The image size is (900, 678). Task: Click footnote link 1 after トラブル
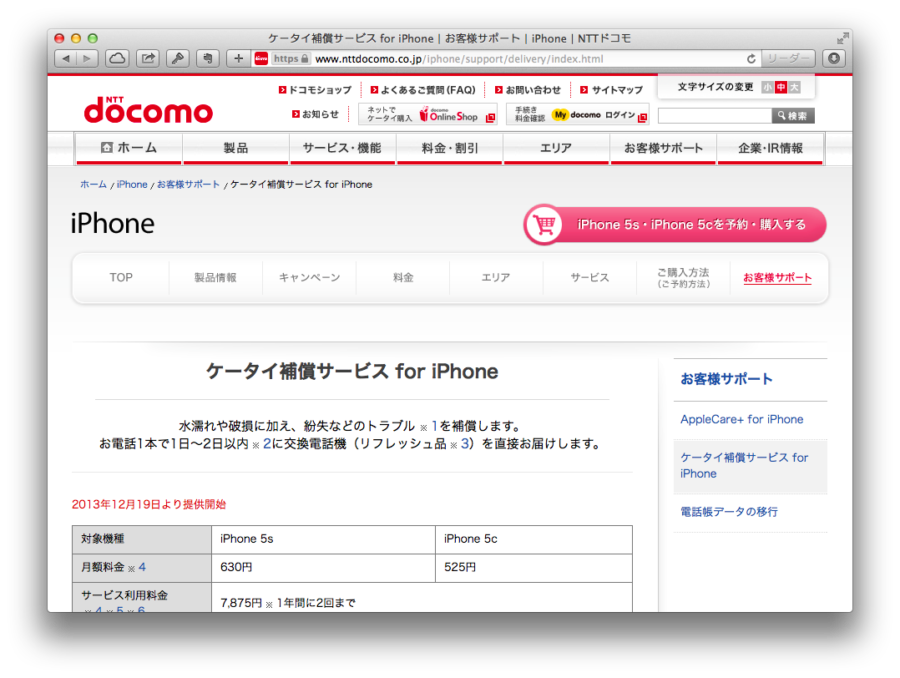click(435, 426)
